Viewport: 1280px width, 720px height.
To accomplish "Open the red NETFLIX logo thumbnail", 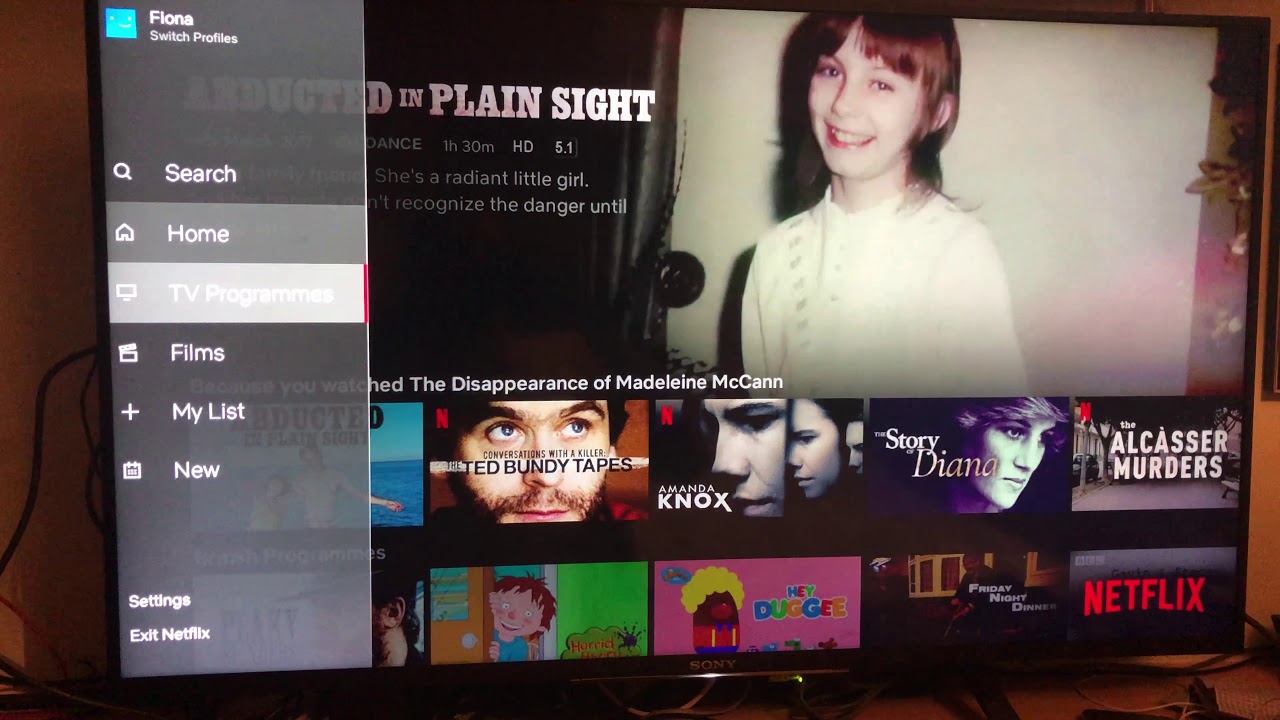I will [1153, 594].
